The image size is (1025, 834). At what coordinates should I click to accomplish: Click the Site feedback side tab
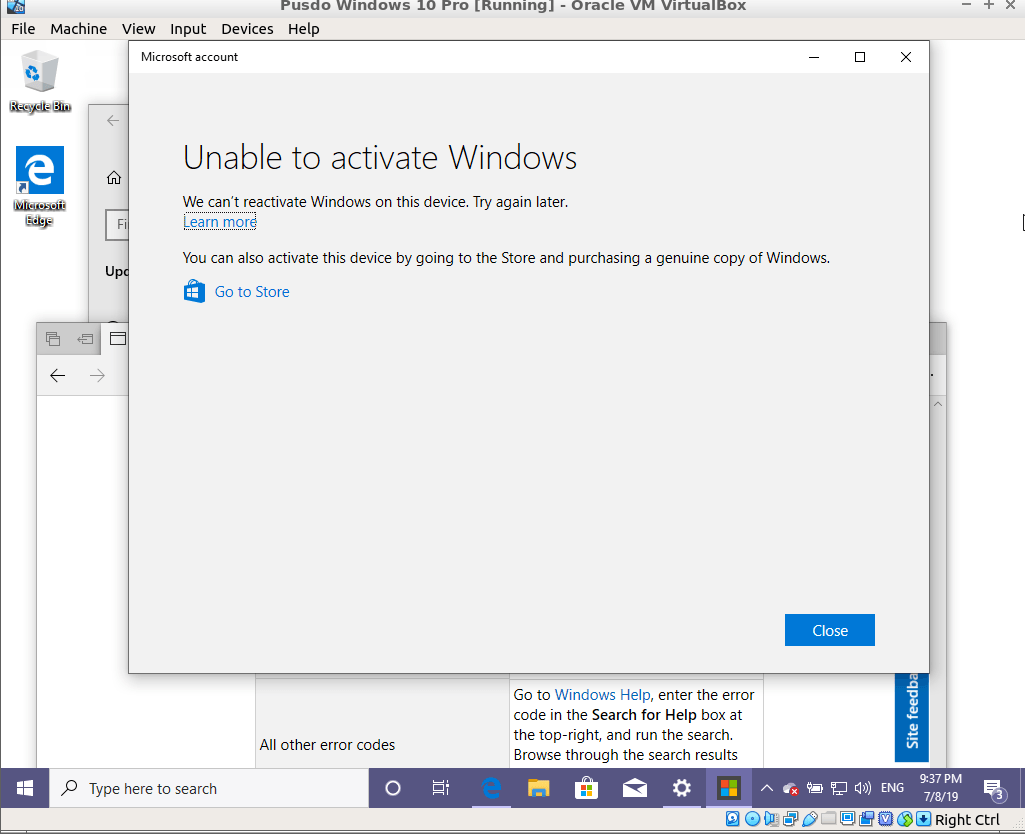(x=911, y=715)
